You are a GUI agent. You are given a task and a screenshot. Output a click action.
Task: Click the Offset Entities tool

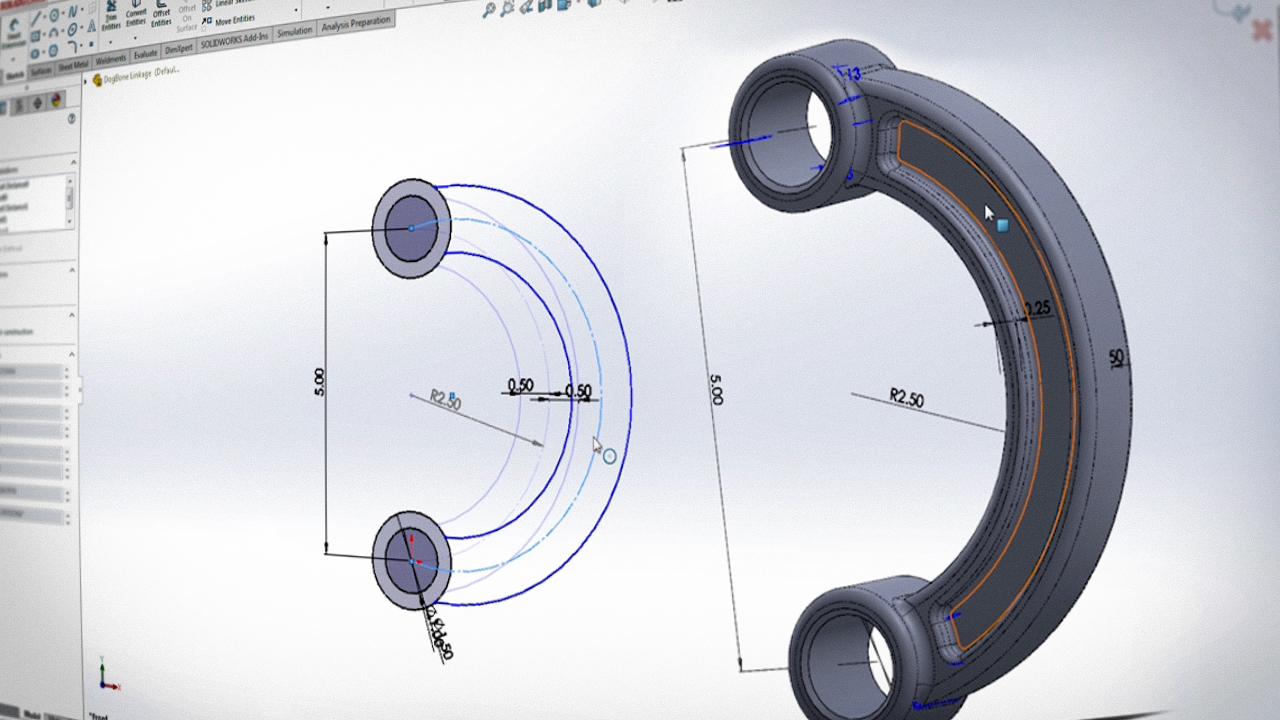(x=161, y=14)
